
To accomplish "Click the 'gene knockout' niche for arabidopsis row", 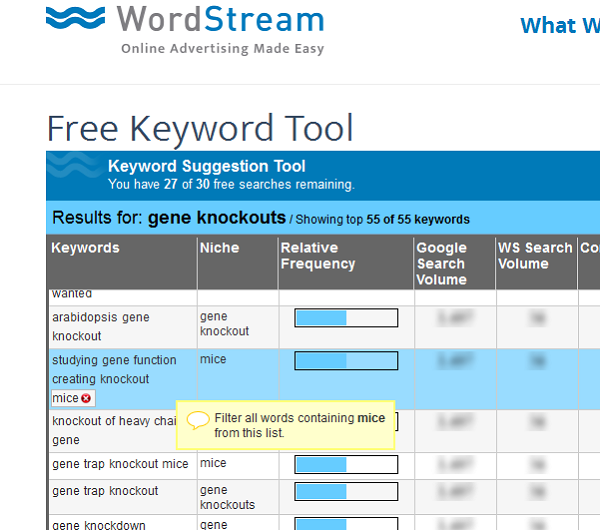I will tap(224, 324).
